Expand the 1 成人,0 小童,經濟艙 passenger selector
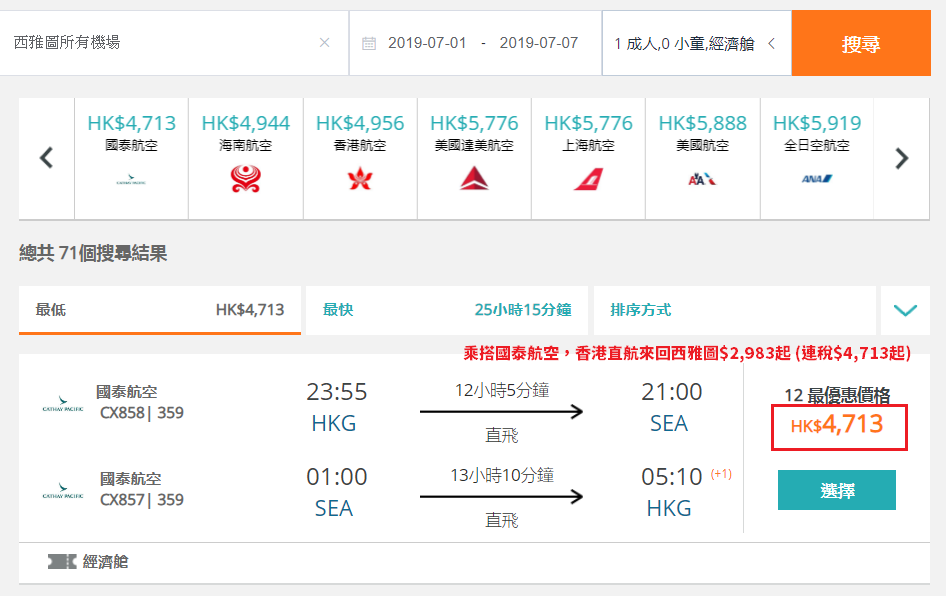This screenshot has width=946, height=596. pyautogui.click(x=696, y=43)
